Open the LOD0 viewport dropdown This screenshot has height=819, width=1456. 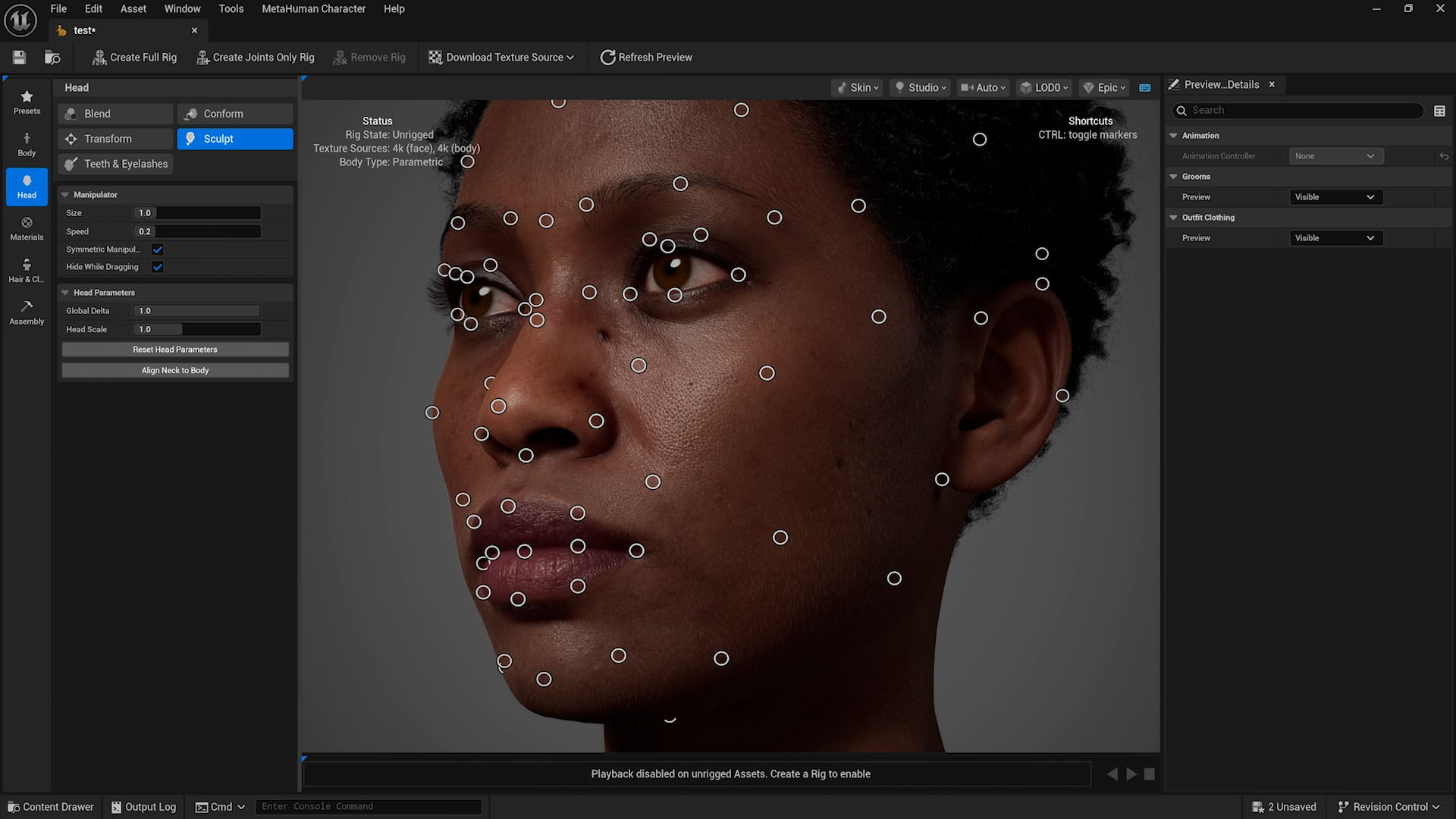tap(1044, 88)
